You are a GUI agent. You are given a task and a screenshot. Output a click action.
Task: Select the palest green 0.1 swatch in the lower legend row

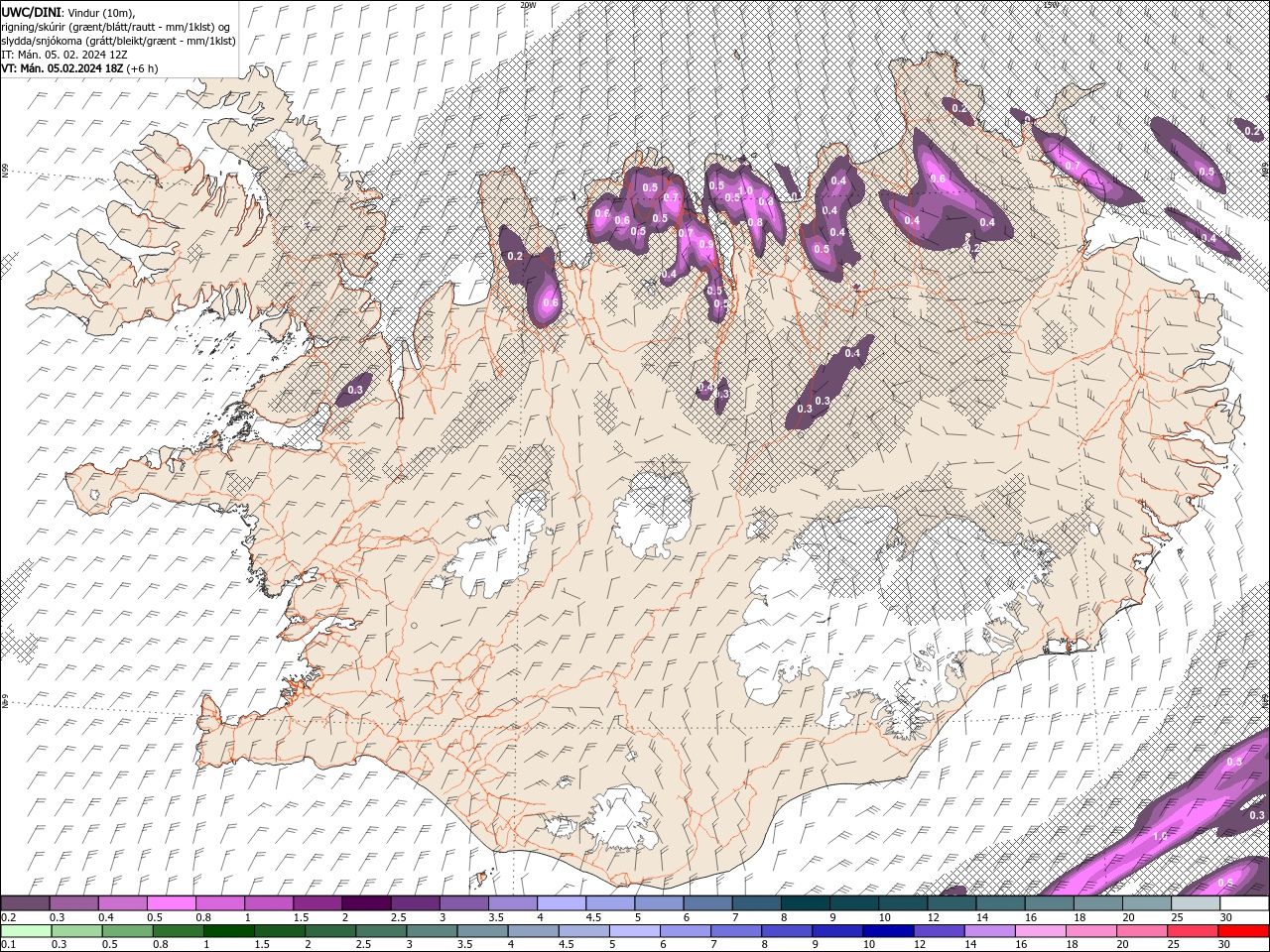click(25, 931)
